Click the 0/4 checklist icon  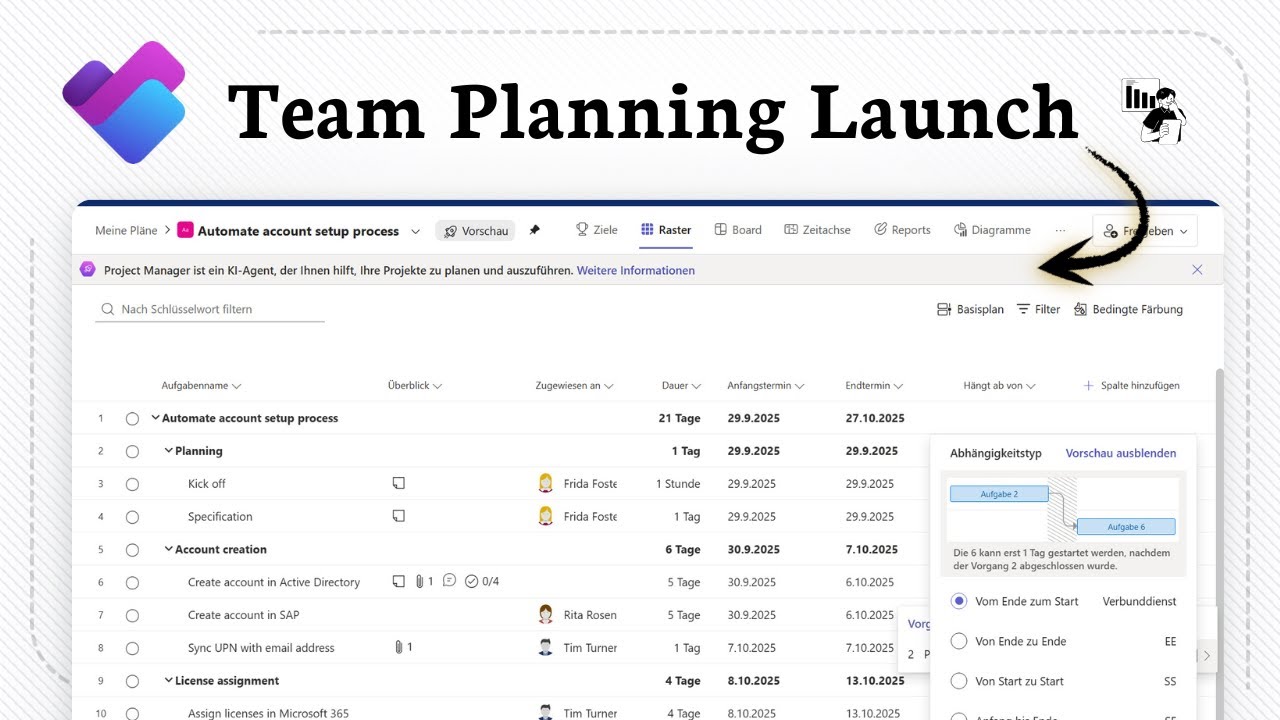(x=472, y=582)
